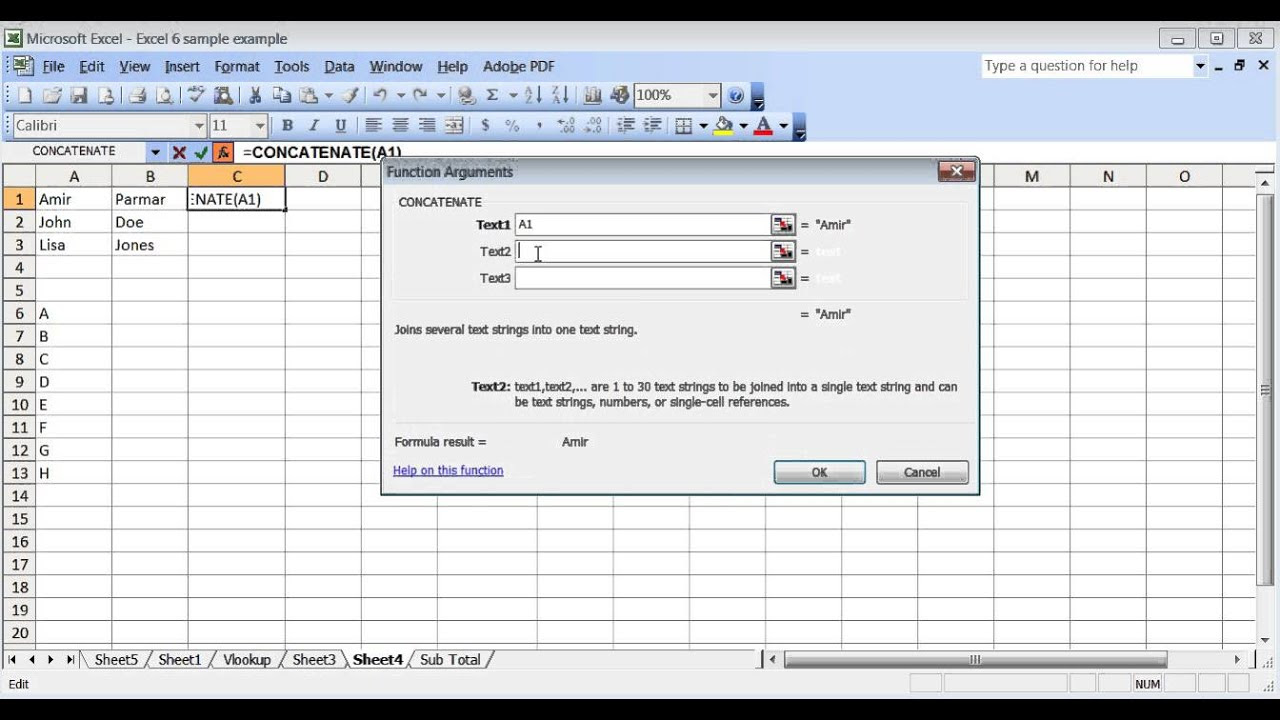Screen dimensions: 1280x720
Task: Click the horizontal scrollbar thumb
Action: coord(975,660)
